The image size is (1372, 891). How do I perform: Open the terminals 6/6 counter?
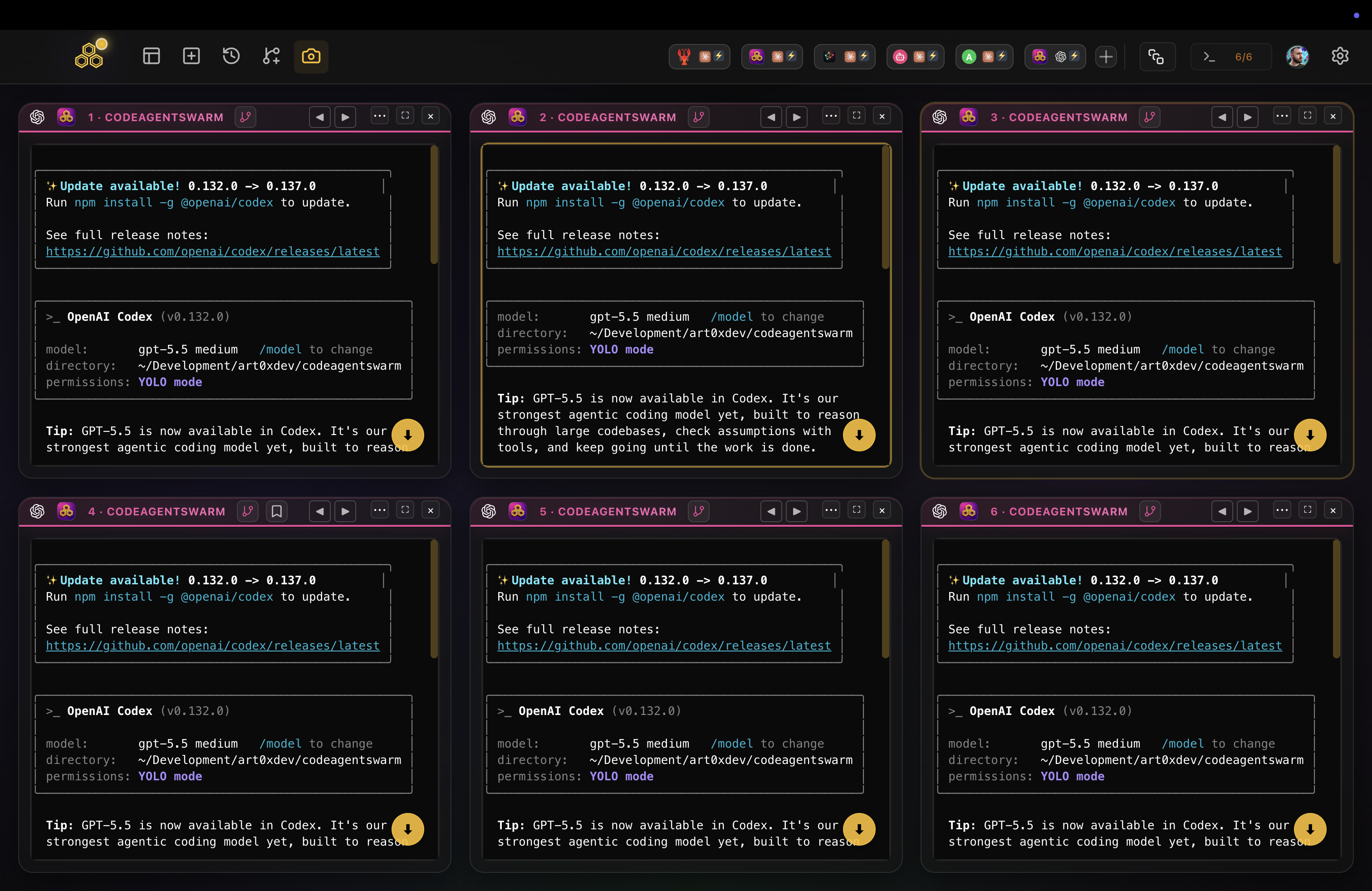(1231, 56)
